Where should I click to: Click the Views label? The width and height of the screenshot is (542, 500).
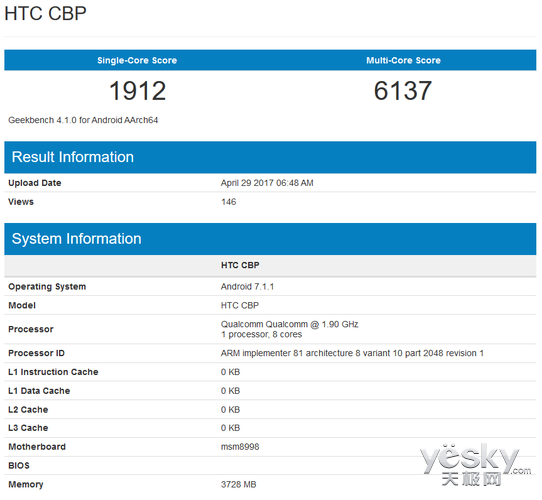coord(21,202)
